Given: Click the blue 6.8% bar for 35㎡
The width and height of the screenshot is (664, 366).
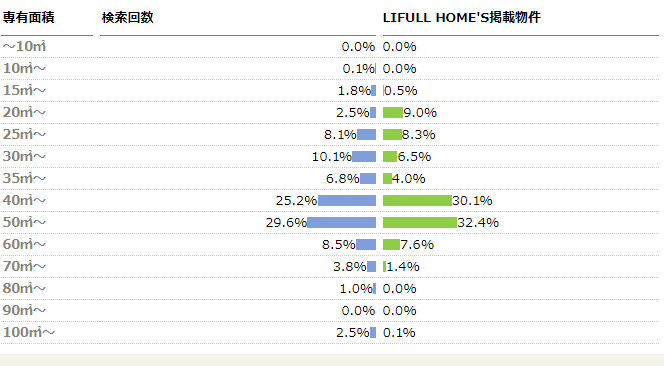Looking at the screenshot, I should point(368,178).
